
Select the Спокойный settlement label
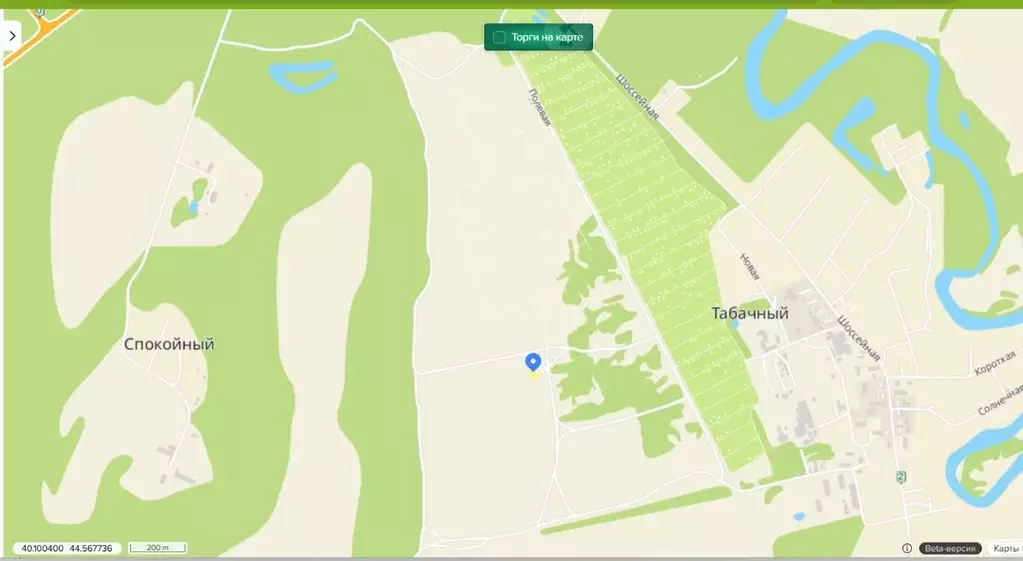pyautogui.click(x=169, y=344)
